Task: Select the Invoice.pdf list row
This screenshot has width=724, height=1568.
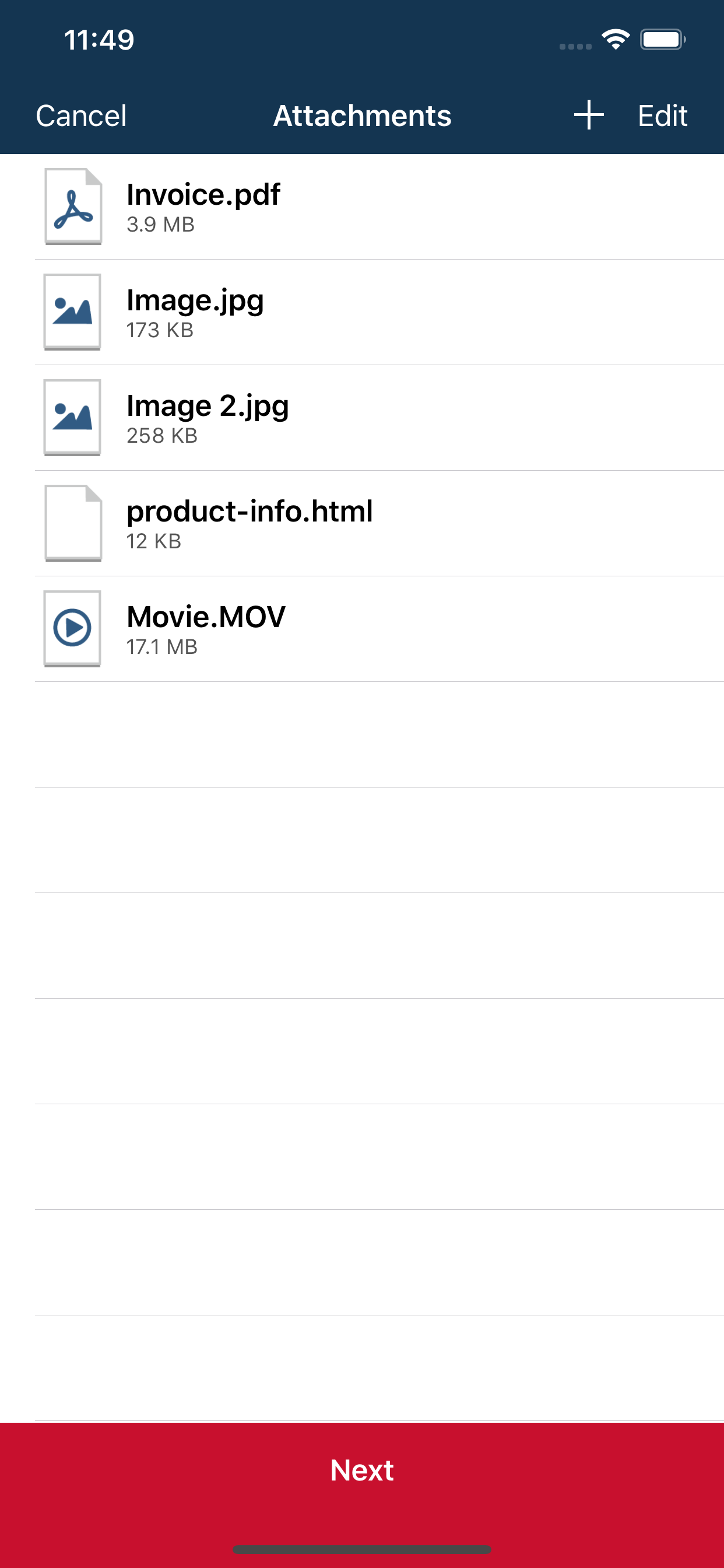Action: pyautogui.click(x=362, y=207)
